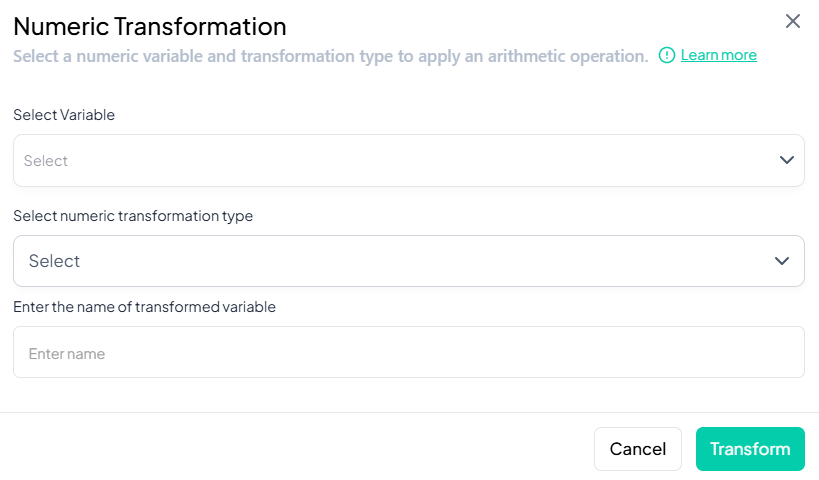Click the Select Variable field label

click(x=64, y=115)
